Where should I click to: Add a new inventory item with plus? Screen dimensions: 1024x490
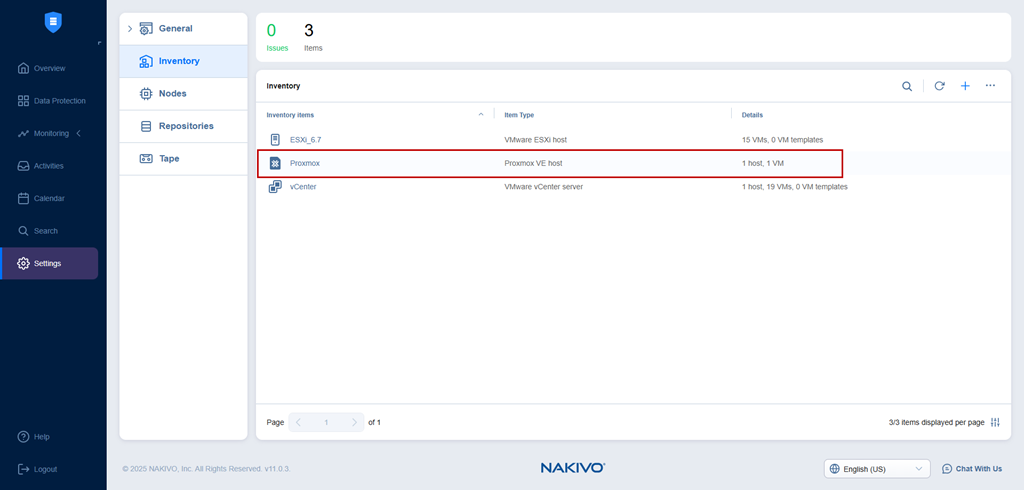pos(965,86)
